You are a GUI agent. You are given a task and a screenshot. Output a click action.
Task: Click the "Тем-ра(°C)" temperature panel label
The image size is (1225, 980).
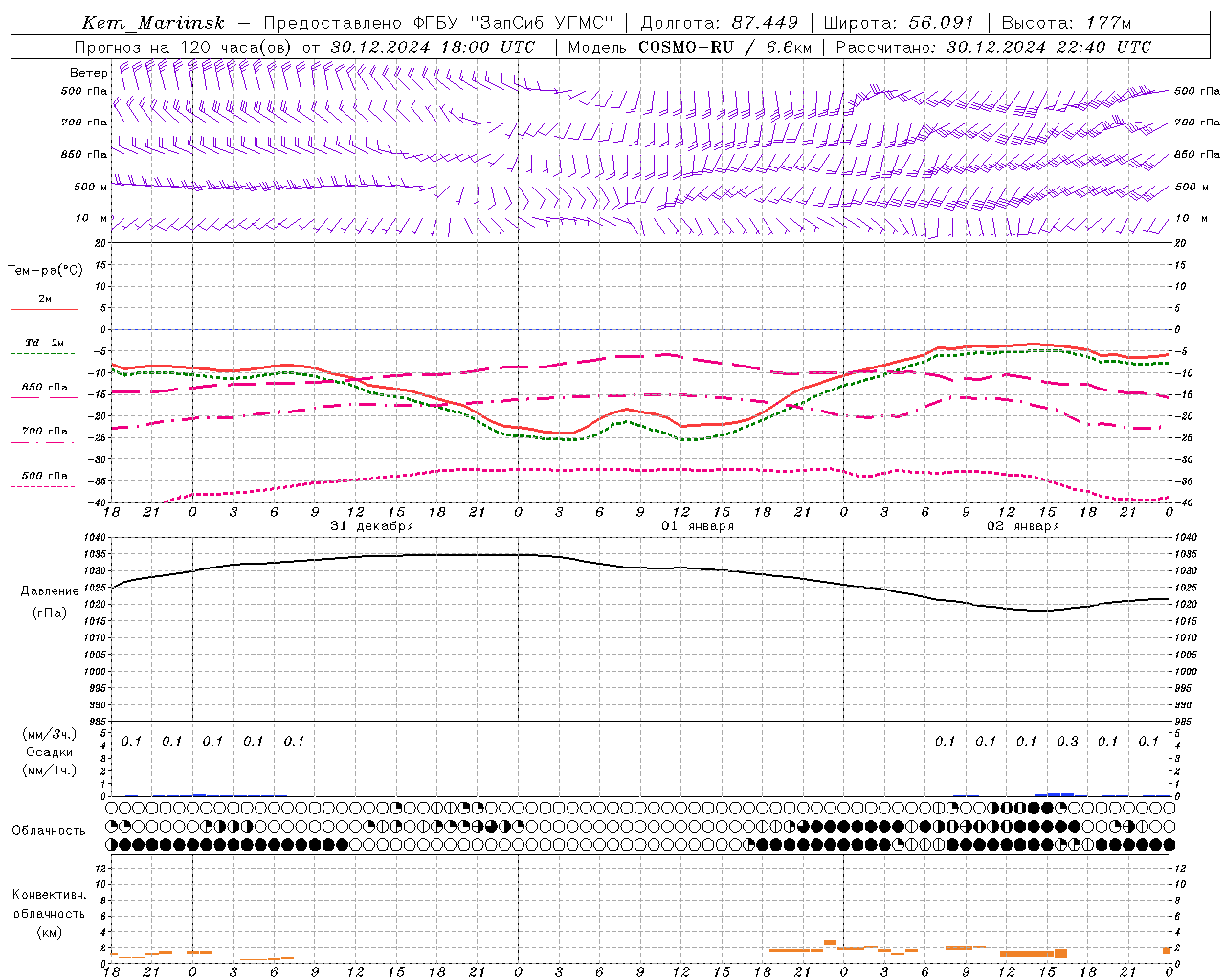point(45,270)
